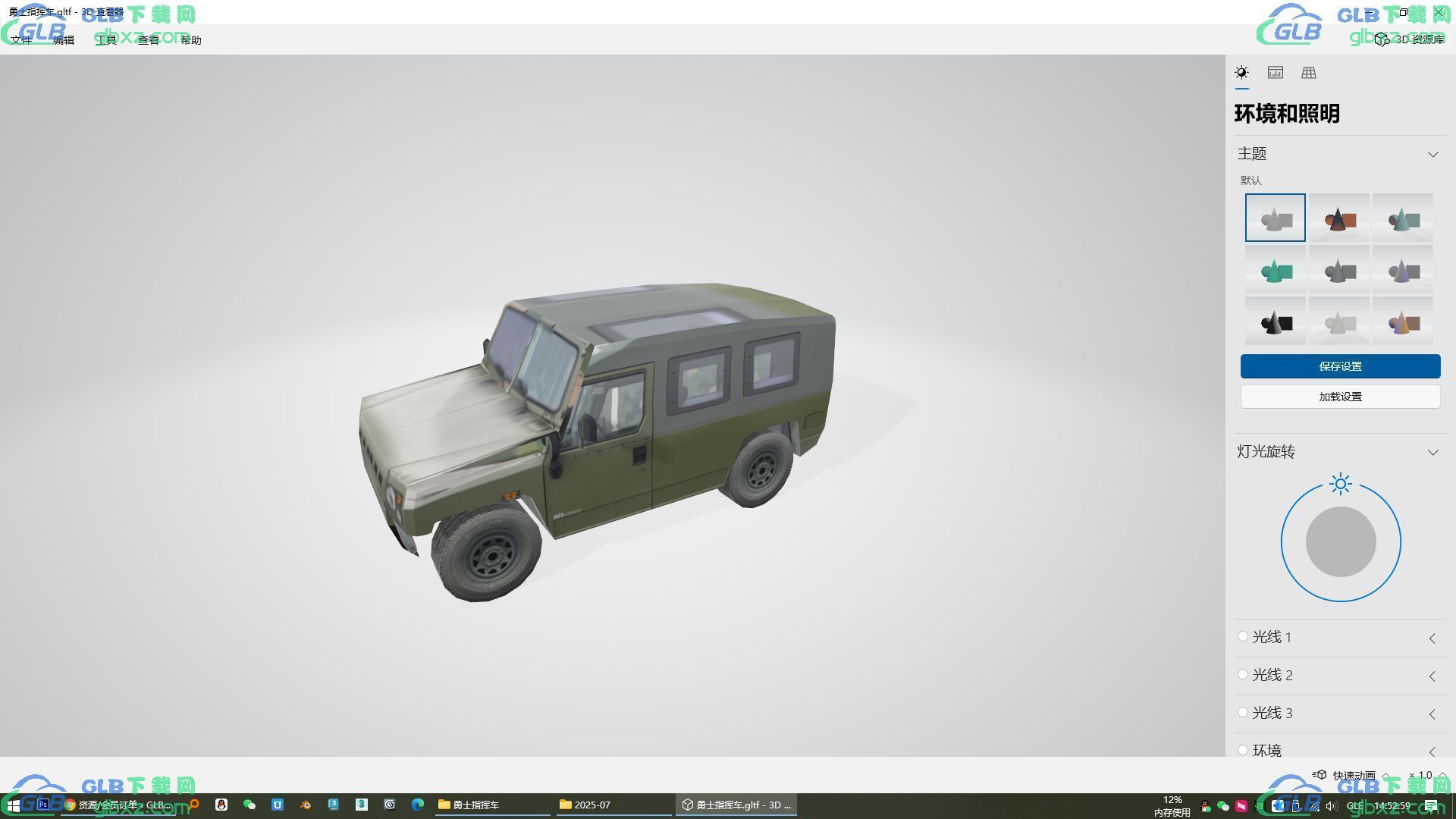Select the black cone theme thumbnail
The height and width of the screenshot is (819, 1456).
pos(1275,322)
